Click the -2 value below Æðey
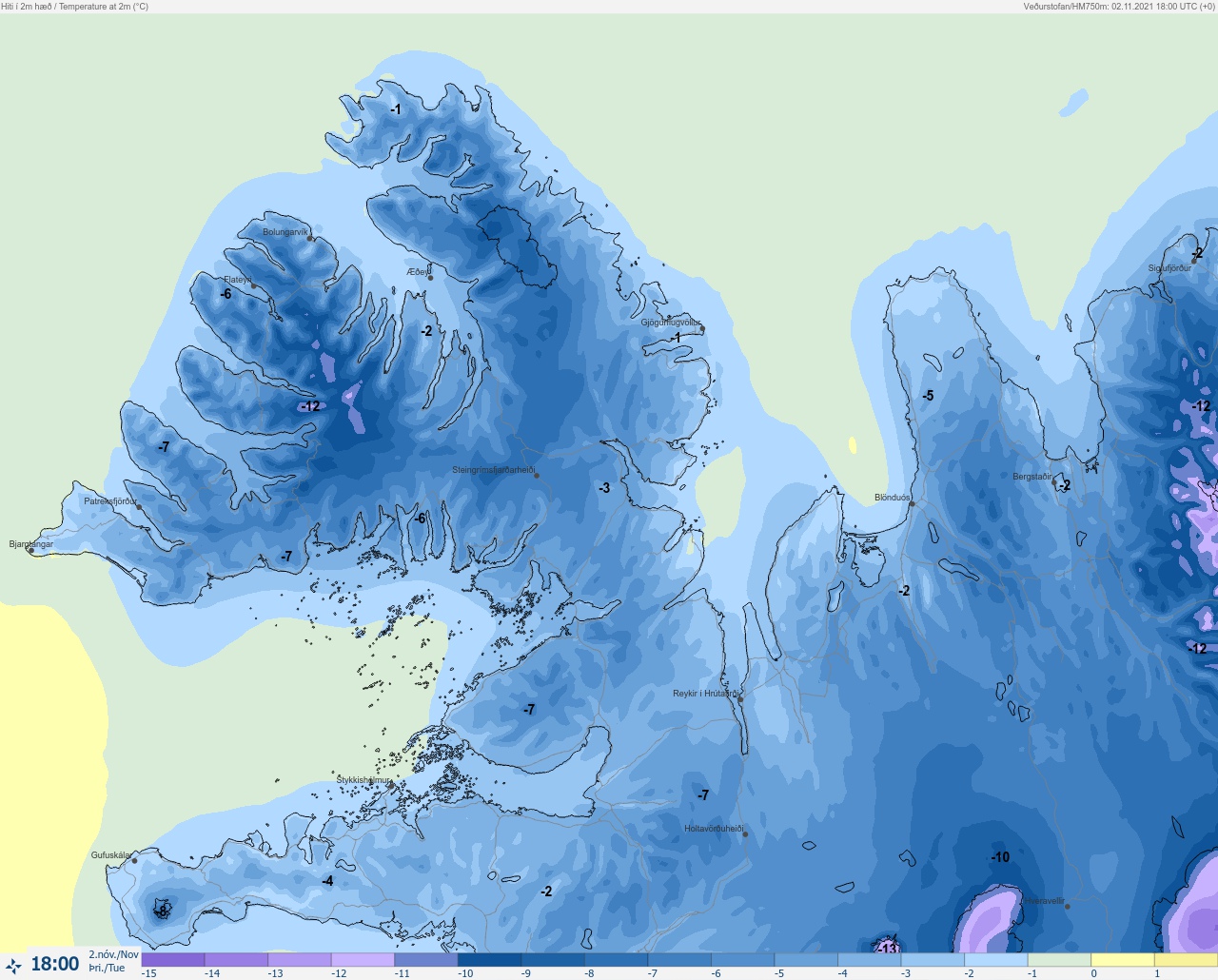Screen dimensions: 1218x980 click(x=426, y=331)
